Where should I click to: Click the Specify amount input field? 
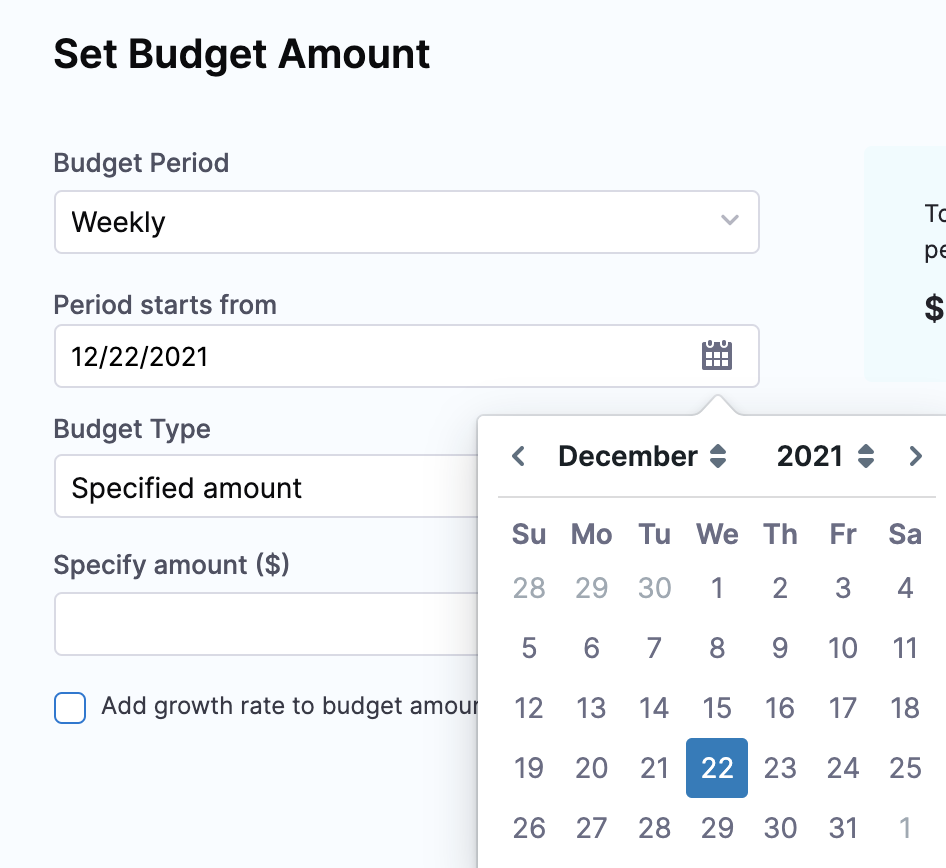tap(266, 624)
